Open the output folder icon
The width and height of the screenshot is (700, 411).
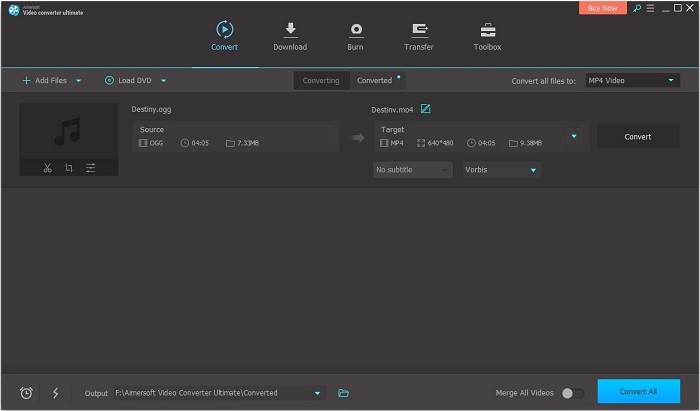pos(343,393)
